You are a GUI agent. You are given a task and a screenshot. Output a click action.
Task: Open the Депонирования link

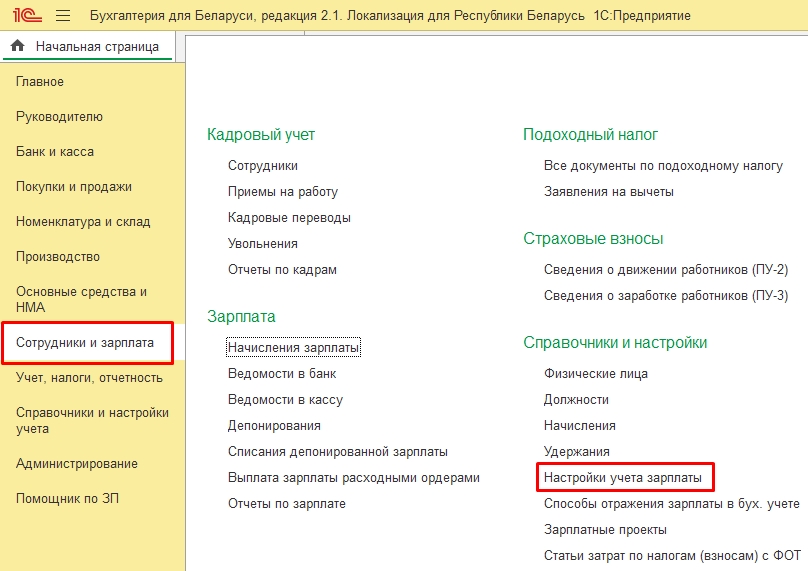tap(274, 426)
